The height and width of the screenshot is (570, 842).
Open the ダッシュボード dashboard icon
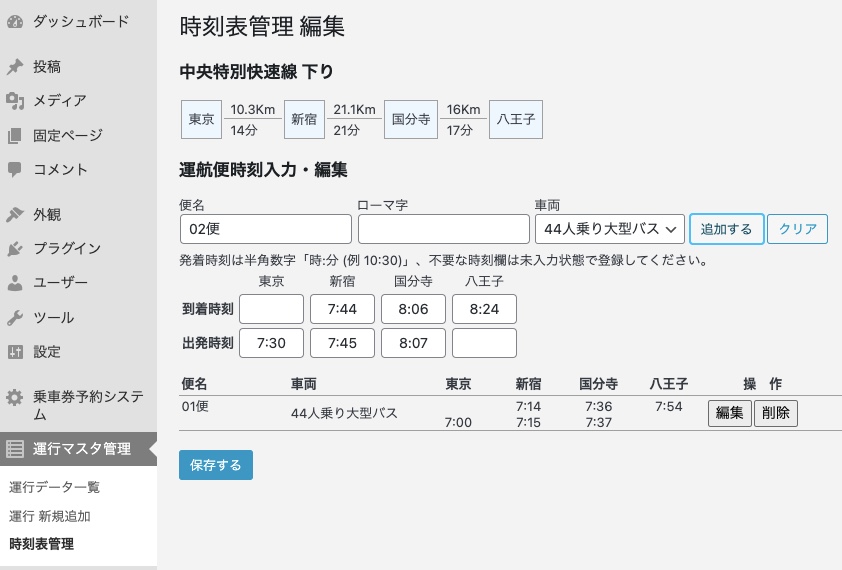pos(15,21)
